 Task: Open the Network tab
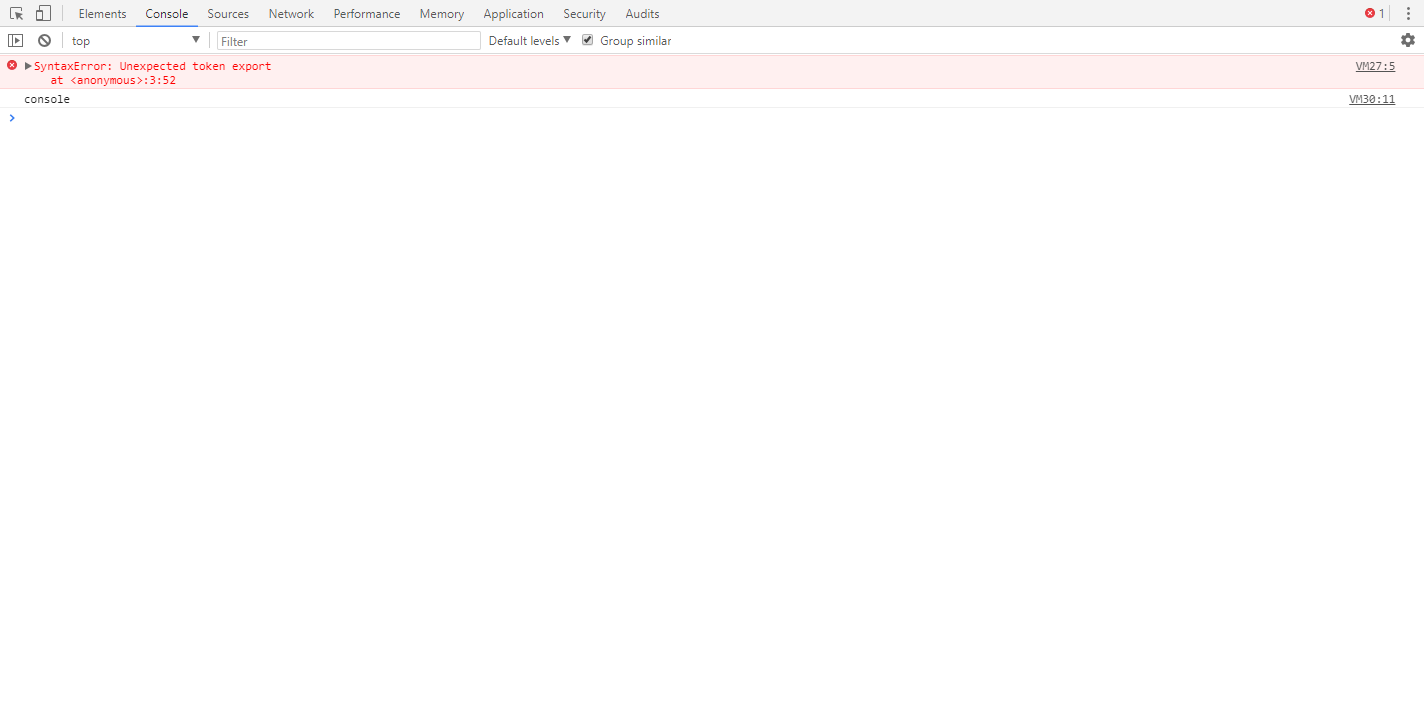(x=291, y=13)
